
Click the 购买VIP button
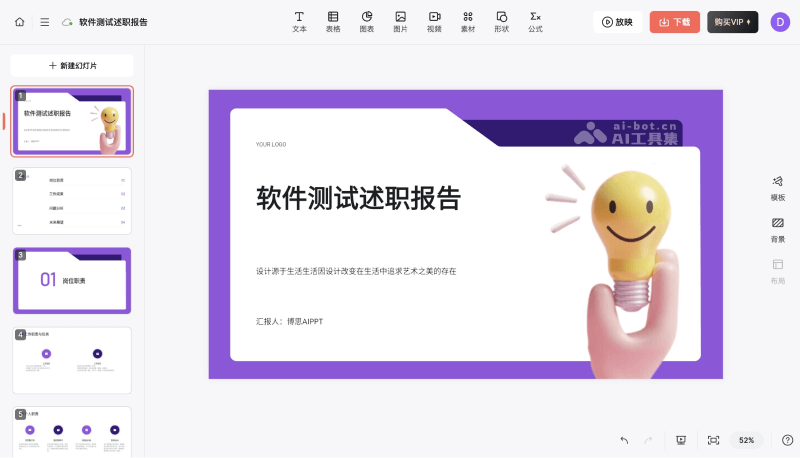[732, 22]
